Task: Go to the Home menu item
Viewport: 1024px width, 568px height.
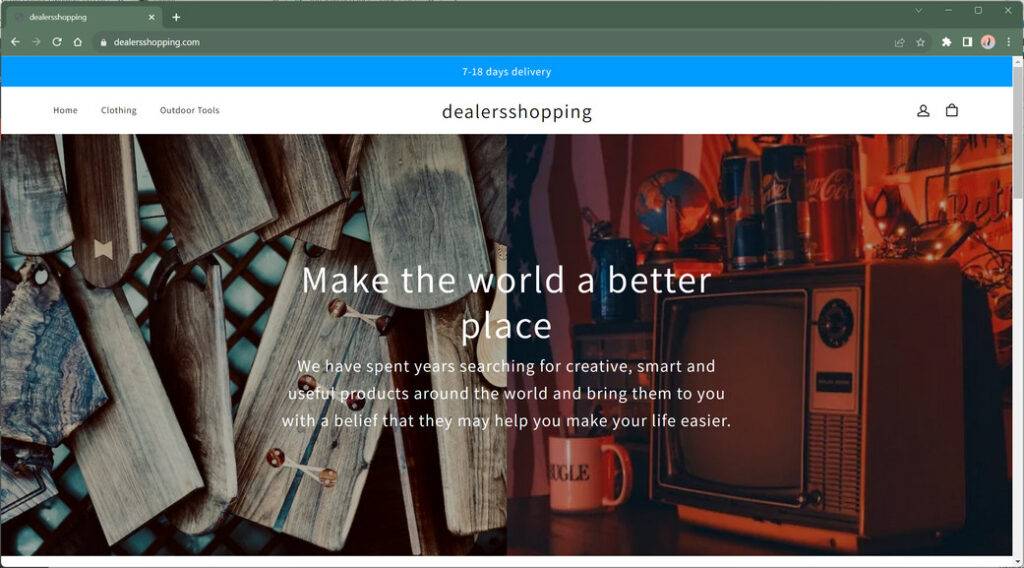Action: click(65, 110)
